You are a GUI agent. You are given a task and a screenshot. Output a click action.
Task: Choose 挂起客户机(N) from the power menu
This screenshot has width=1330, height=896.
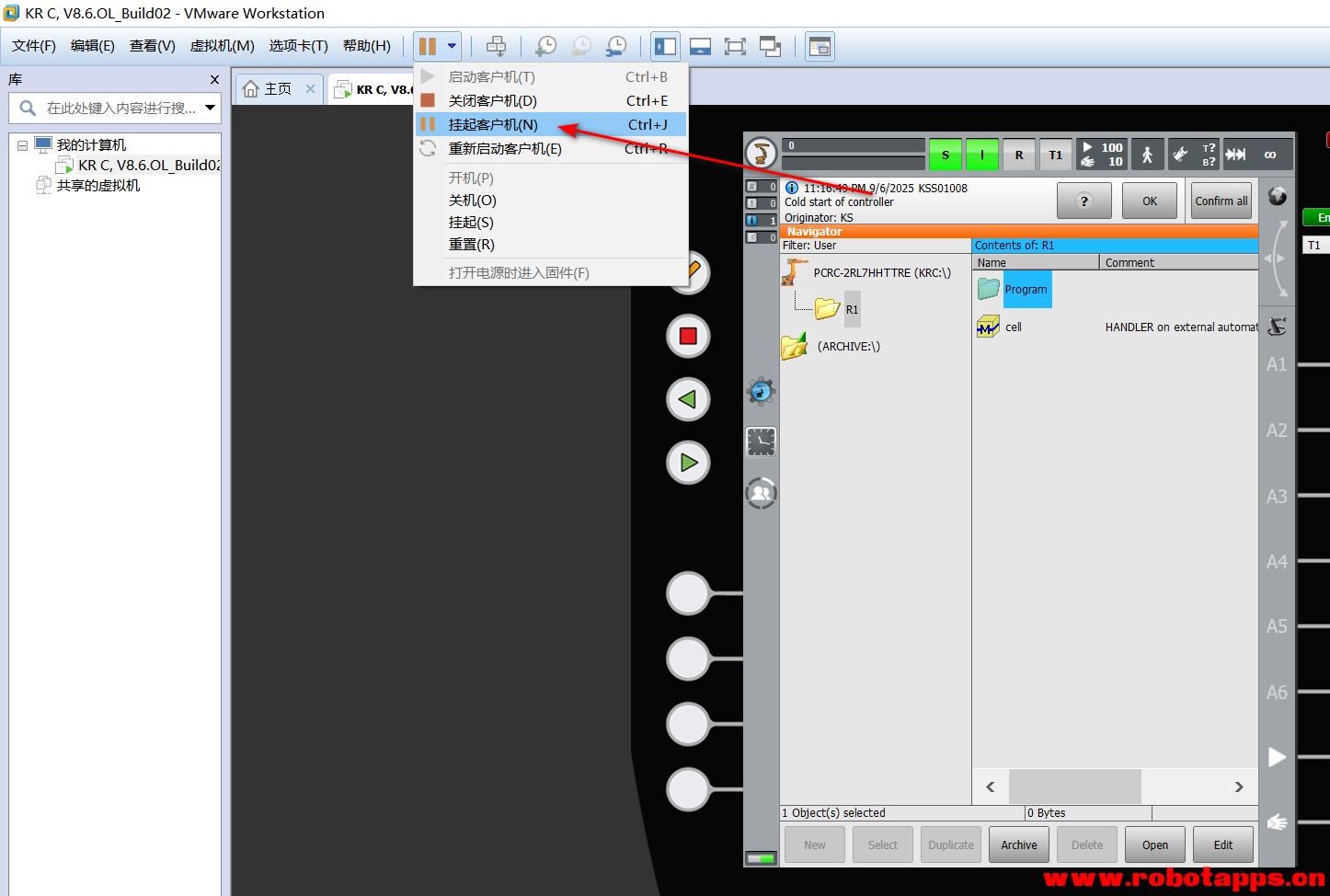[x=551, y=124]
